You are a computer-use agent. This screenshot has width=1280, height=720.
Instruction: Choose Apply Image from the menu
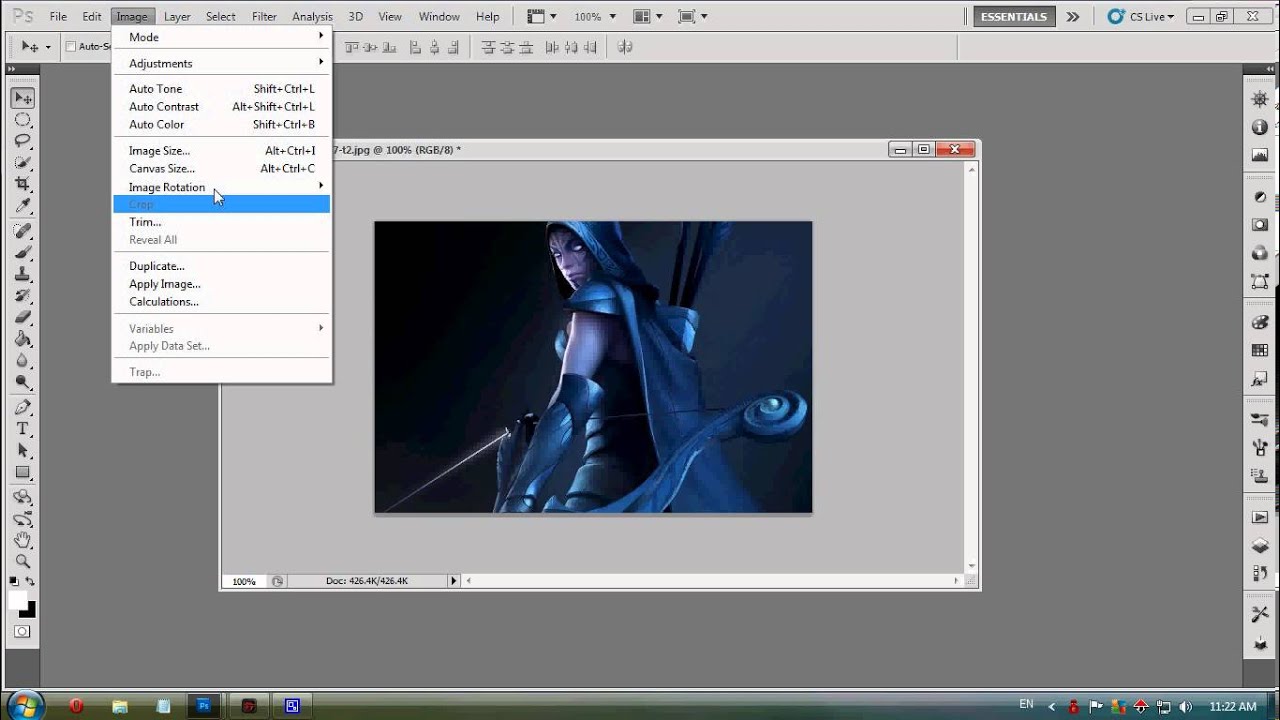pos(221,284)
